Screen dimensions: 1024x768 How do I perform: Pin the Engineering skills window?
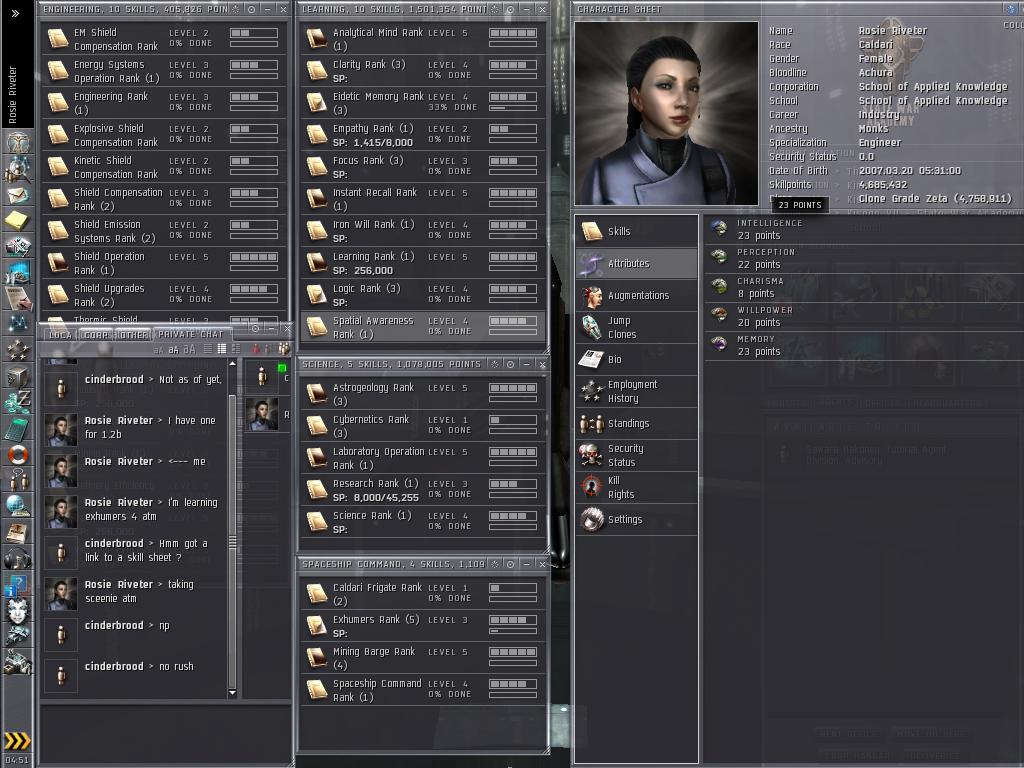pos(236,9)
